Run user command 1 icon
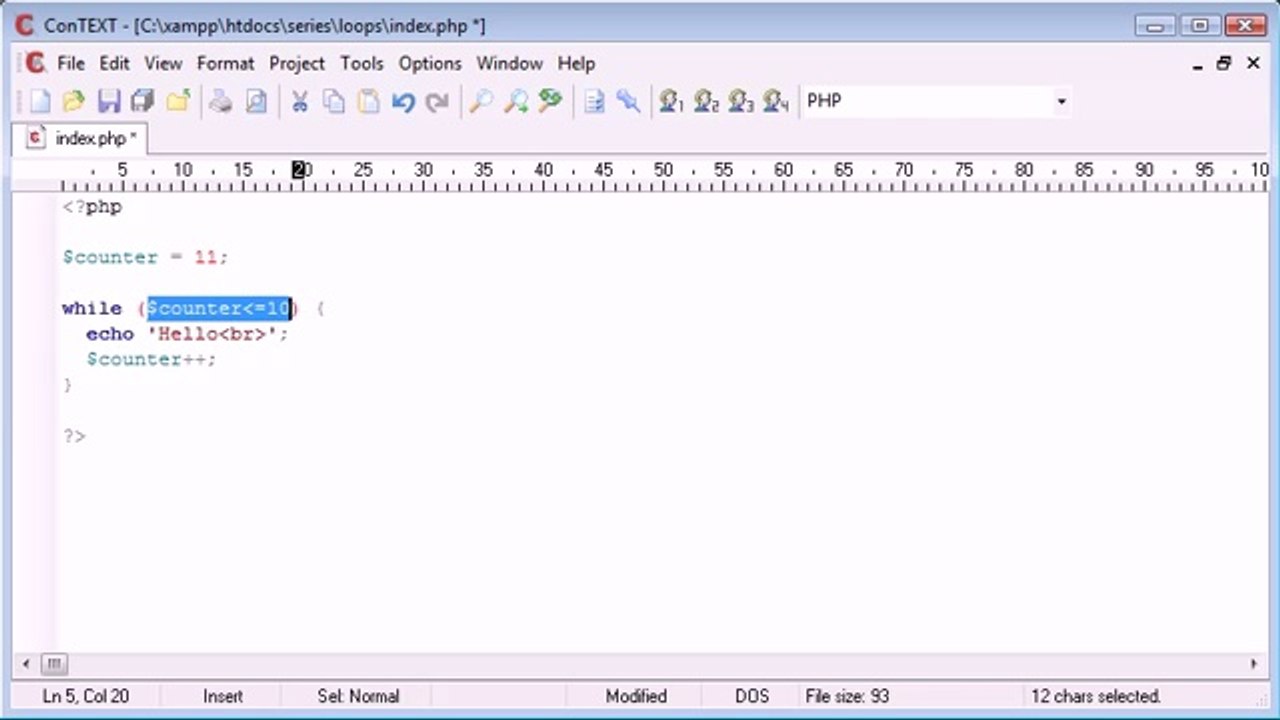The height and width of the screenshot is (720, 1280). click(x=671, y=101)
